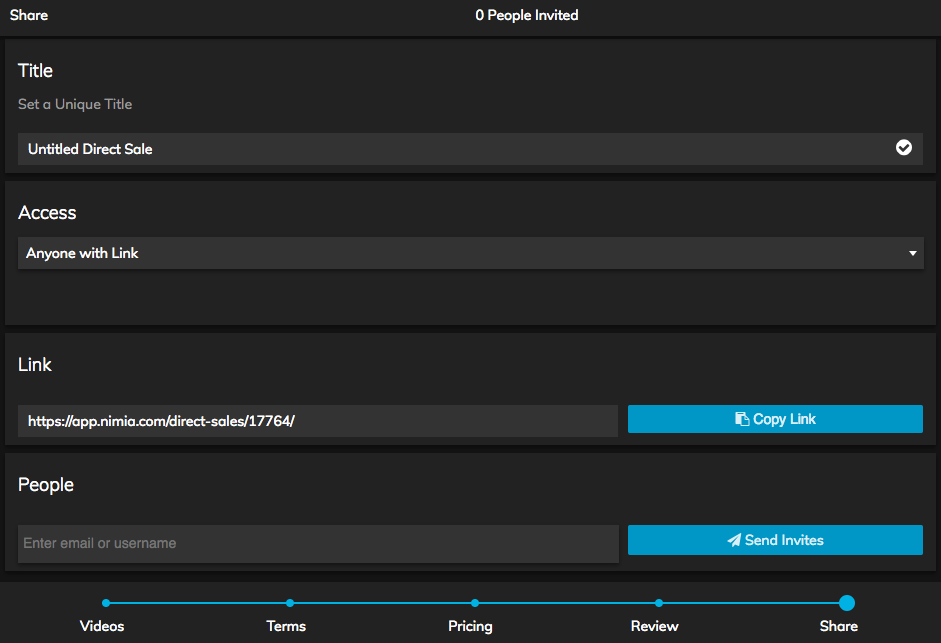Click the Videos progress dot
Screen dimensions: 941x643
(106, 603)
